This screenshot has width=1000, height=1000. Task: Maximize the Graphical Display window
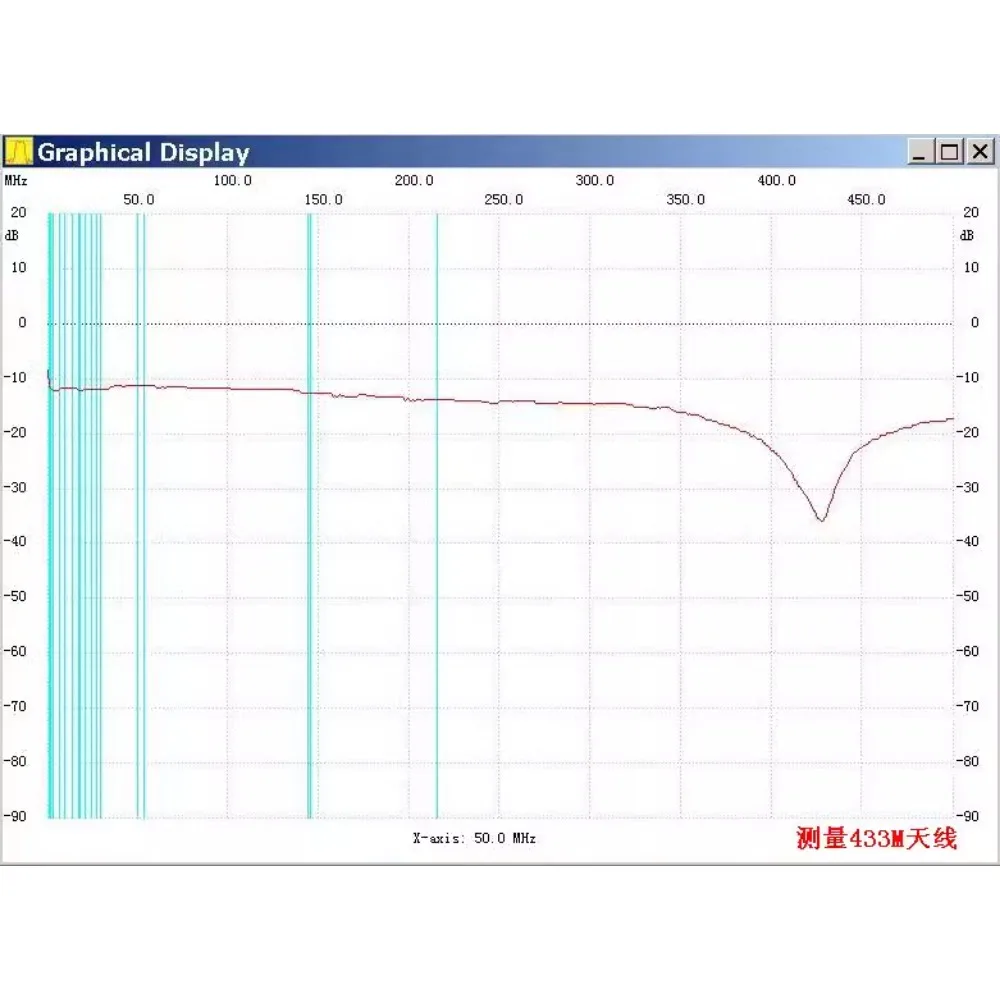tap(949, 152)
